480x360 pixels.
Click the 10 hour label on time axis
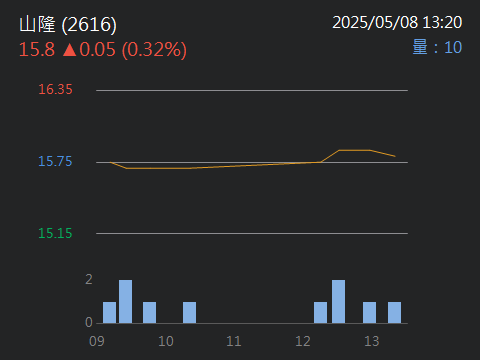(x=166, y=341)
